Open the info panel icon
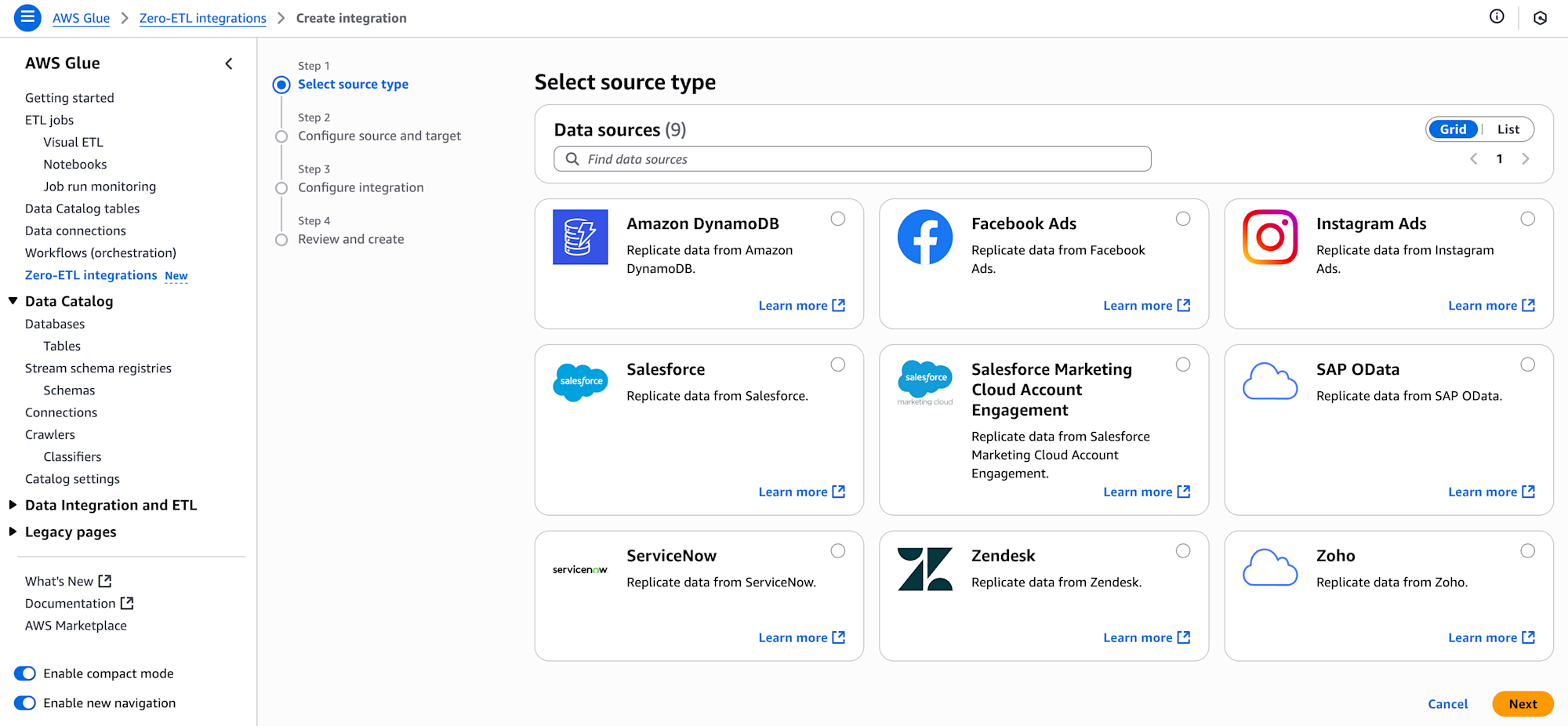This screenshot has width=1568, height=726. pos(1497,16)
